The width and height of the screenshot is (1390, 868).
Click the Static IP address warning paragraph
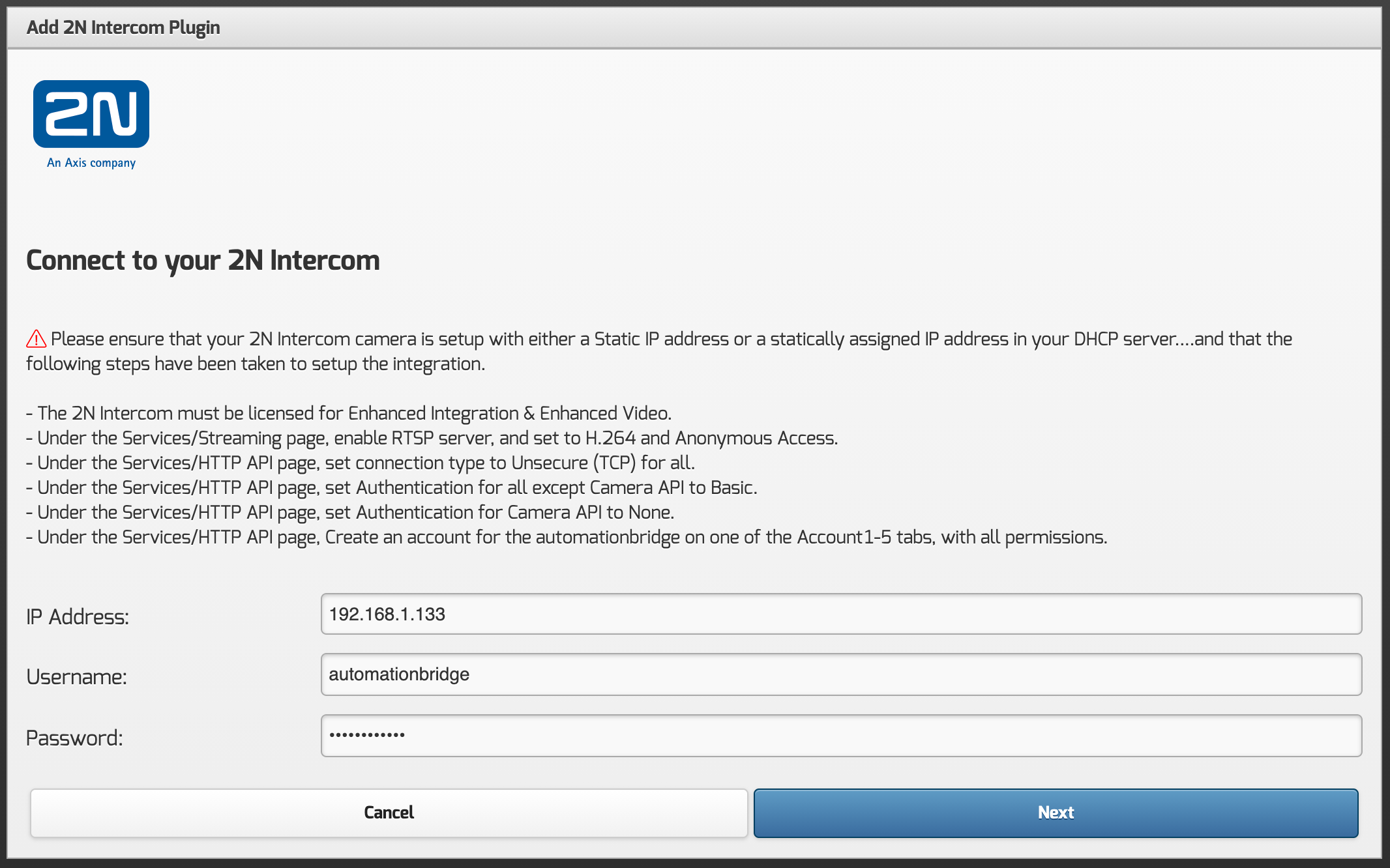(658, 351)
